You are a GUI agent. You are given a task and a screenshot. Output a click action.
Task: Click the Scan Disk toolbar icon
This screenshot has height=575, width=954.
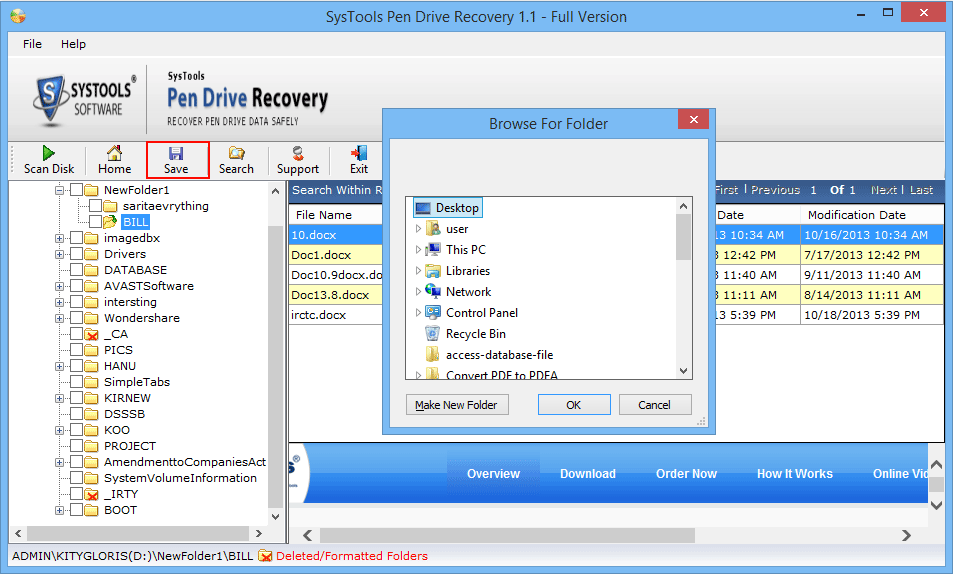pos(49,153)
